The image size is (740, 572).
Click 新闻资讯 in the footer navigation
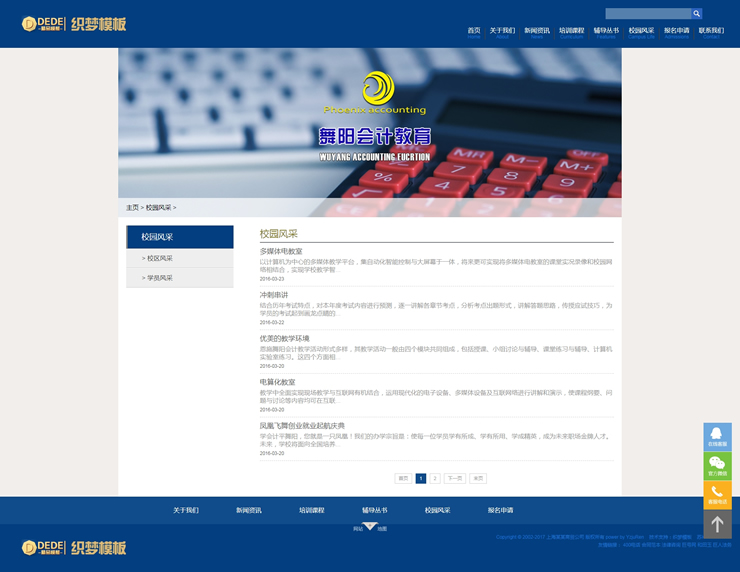(x=249, y=510)
